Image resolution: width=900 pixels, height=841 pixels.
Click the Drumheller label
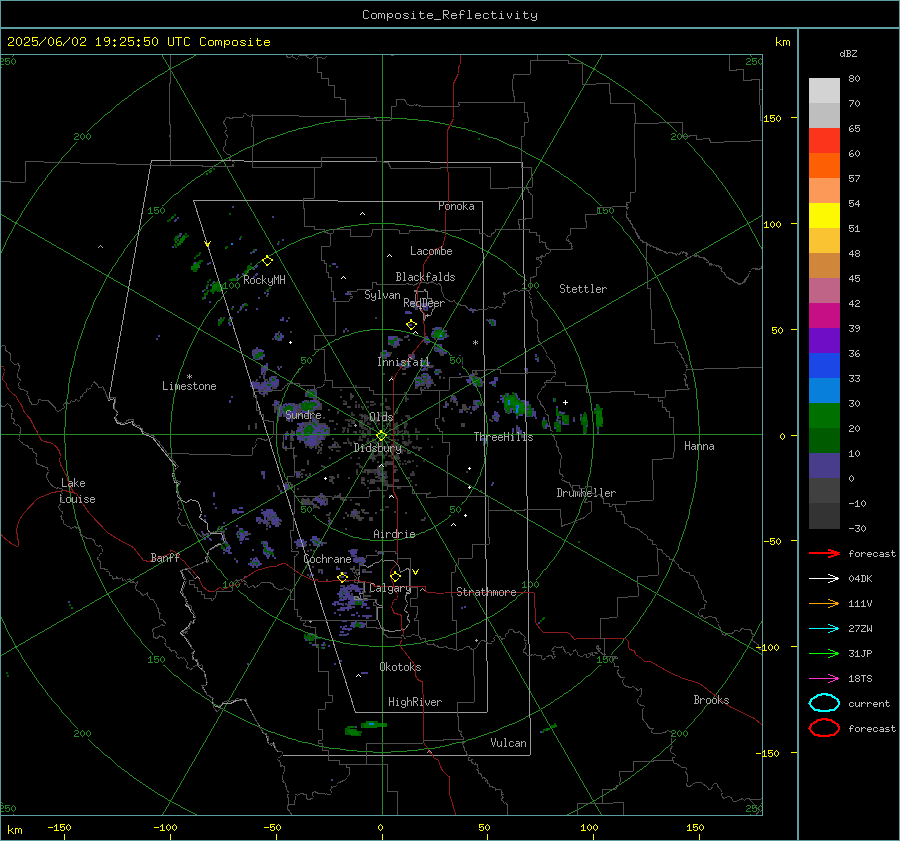(586, 493)
